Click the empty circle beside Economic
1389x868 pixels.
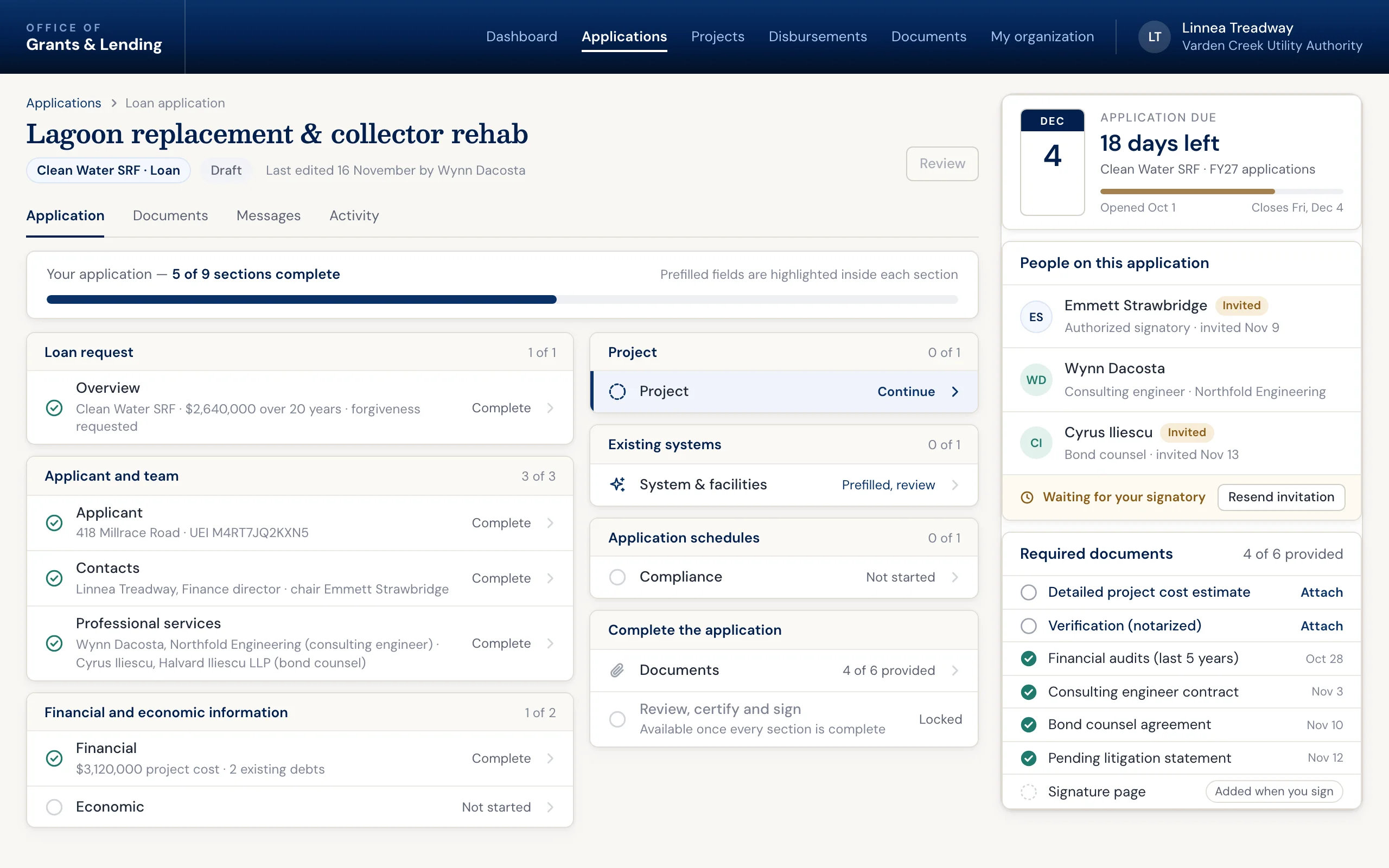pos(54,807)
